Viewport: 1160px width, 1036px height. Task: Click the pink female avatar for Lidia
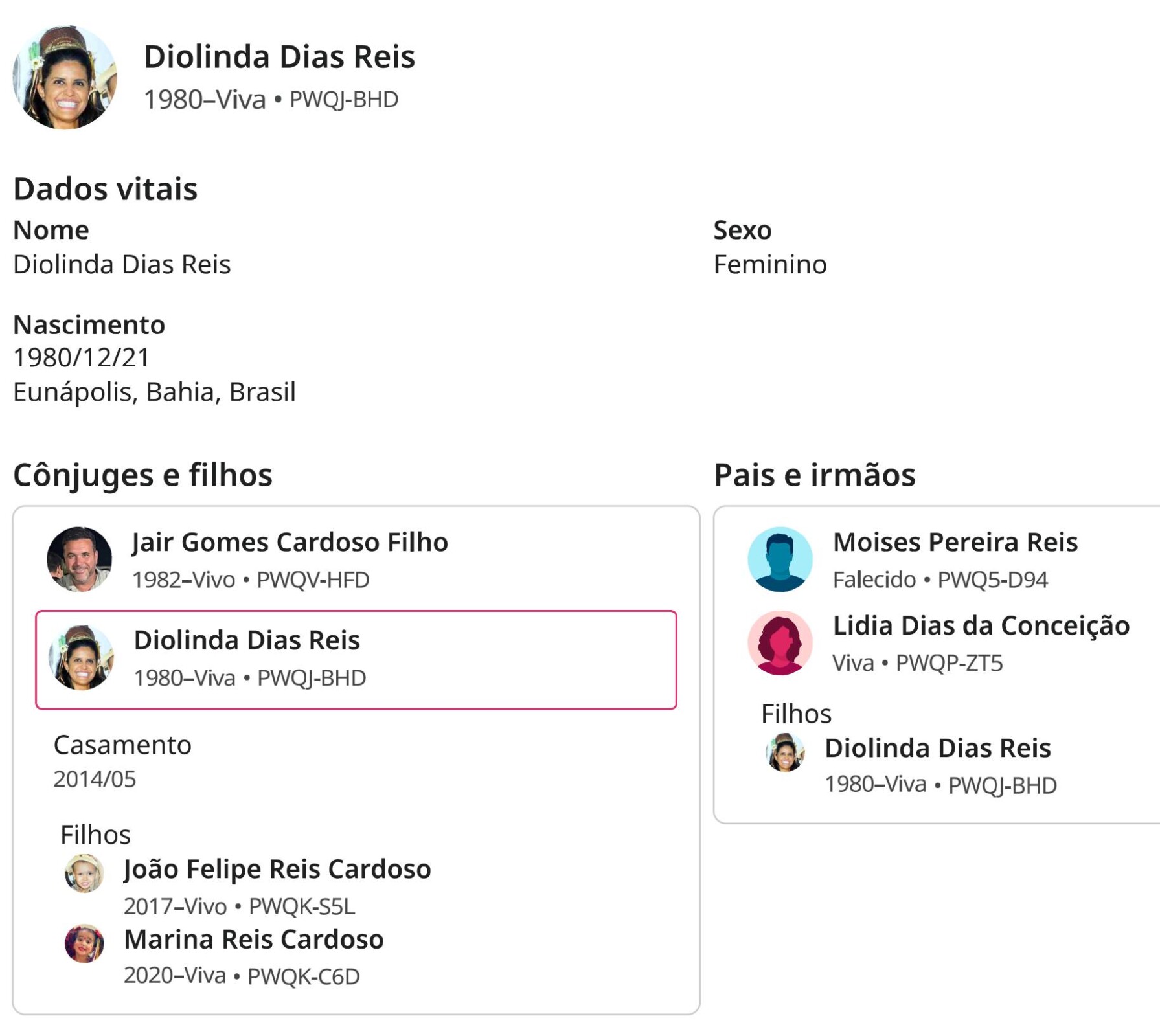click(780, 643)
